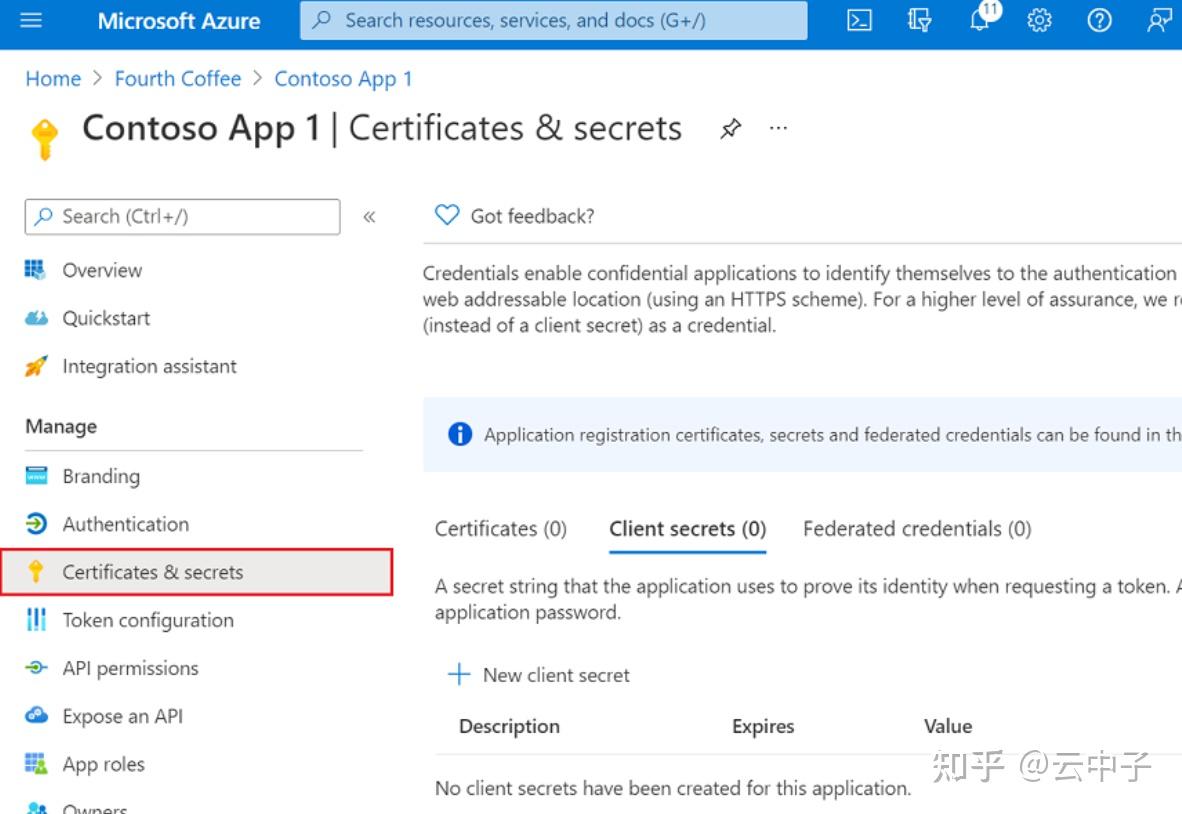Select API permissions in the sidebar
The height and width of the screenshot is (814, 1182).
pyautogui.click(x=130, y=668)
